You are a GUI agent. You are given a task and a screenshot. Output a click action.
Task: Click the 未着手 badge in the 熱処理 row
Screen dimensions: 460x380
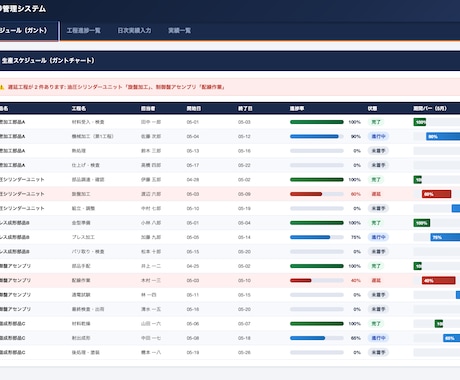(378, 151)
